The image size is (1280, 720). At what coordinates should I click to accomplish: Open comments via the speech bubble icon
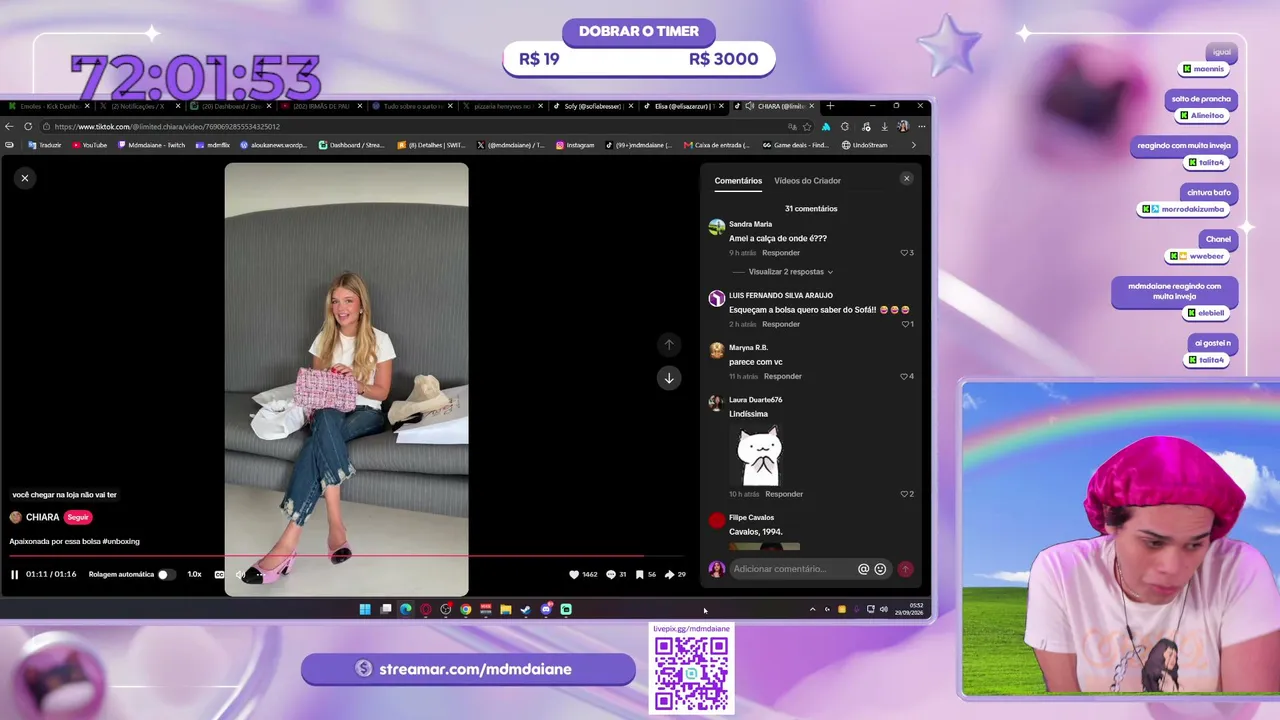tap(611, 574)
